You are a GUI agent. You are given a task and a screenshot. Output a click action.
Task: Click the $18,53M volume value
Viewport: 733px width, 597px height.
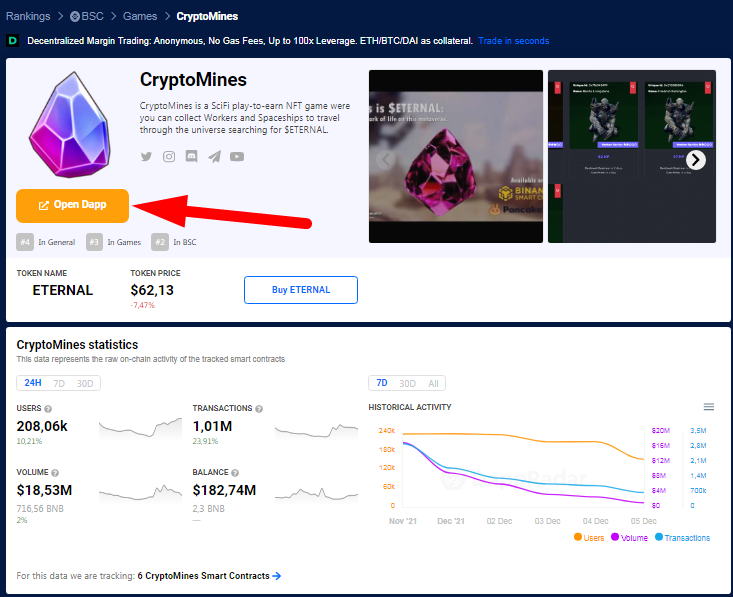coord(44,490)
